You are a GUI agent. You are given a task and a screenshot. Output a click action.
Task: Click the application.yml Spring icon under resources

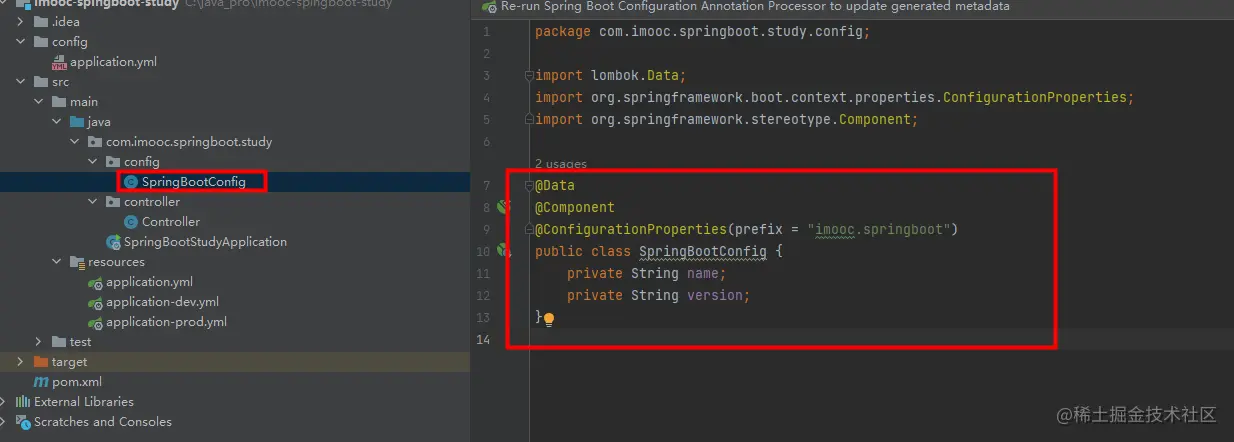[95, 282]
